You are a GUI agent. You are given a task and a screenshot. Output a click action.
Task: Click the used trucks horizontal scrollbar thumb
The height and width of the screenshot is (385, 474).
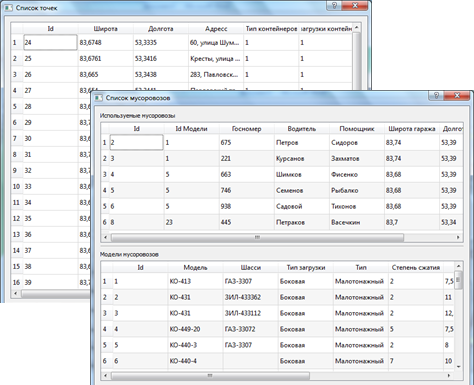tap(257, 237)
